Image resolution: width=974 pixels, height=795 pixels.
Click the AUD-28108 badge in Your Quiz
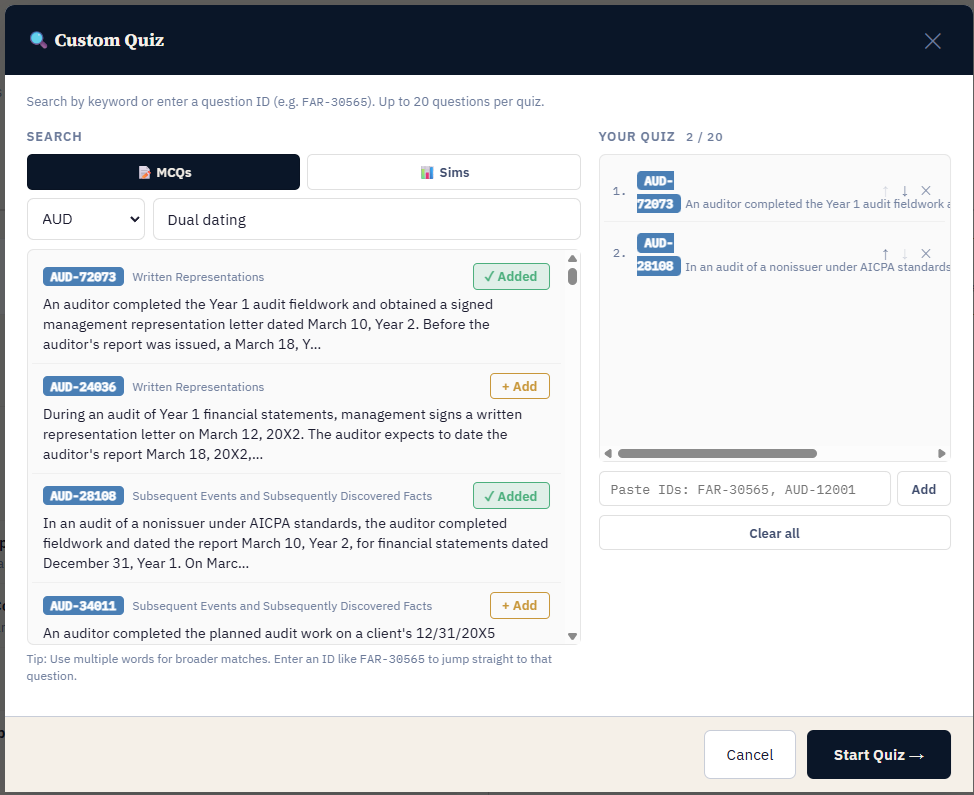click(658, 255)
